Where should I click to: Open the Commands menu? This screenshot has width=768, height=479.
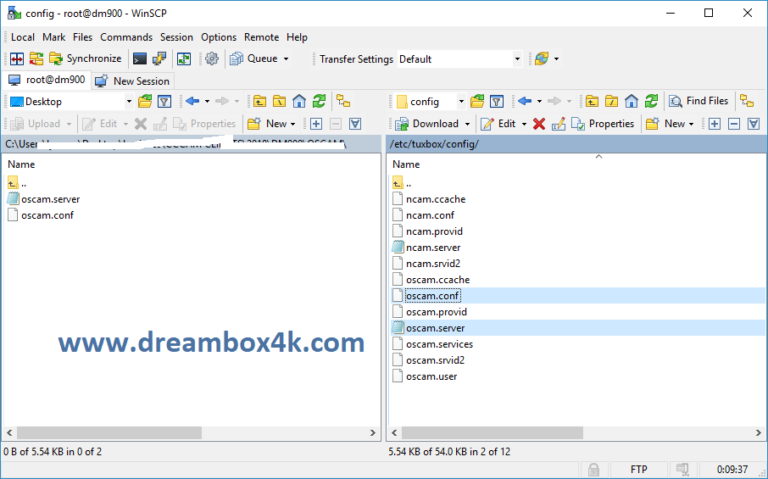click(x=126, y=37)
